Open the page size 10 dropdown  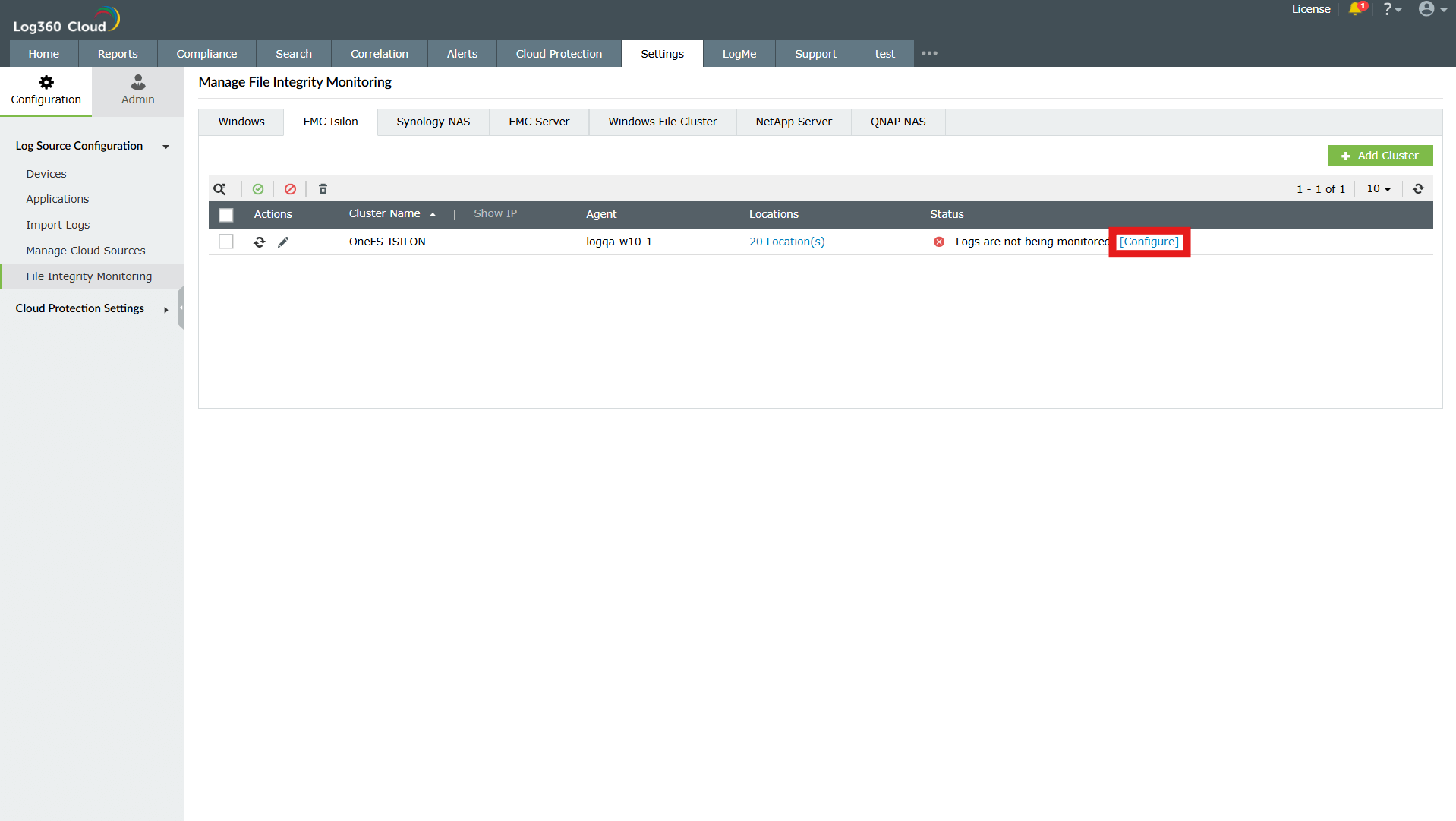click(1379, 188)
